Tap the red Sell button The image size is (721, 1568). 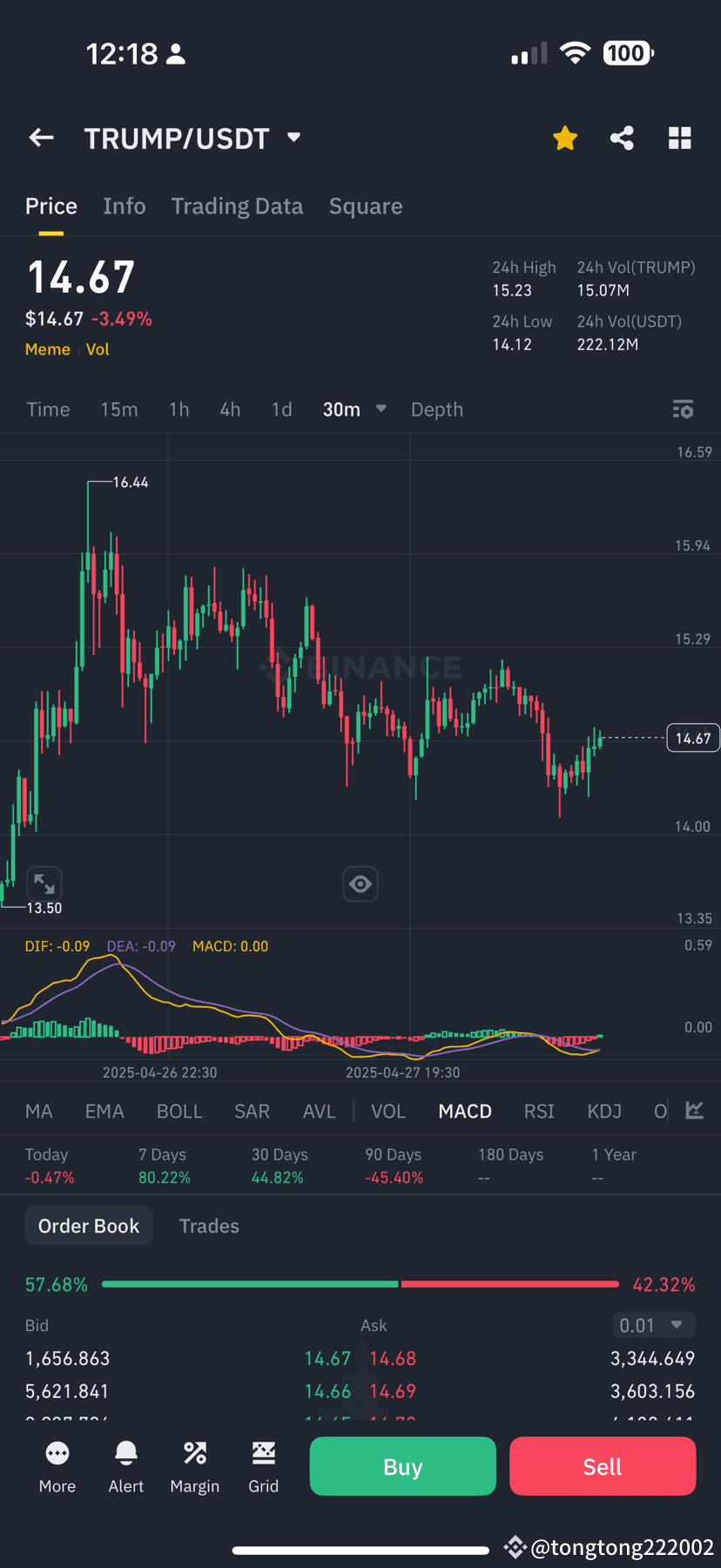[x=603, y=1466]
